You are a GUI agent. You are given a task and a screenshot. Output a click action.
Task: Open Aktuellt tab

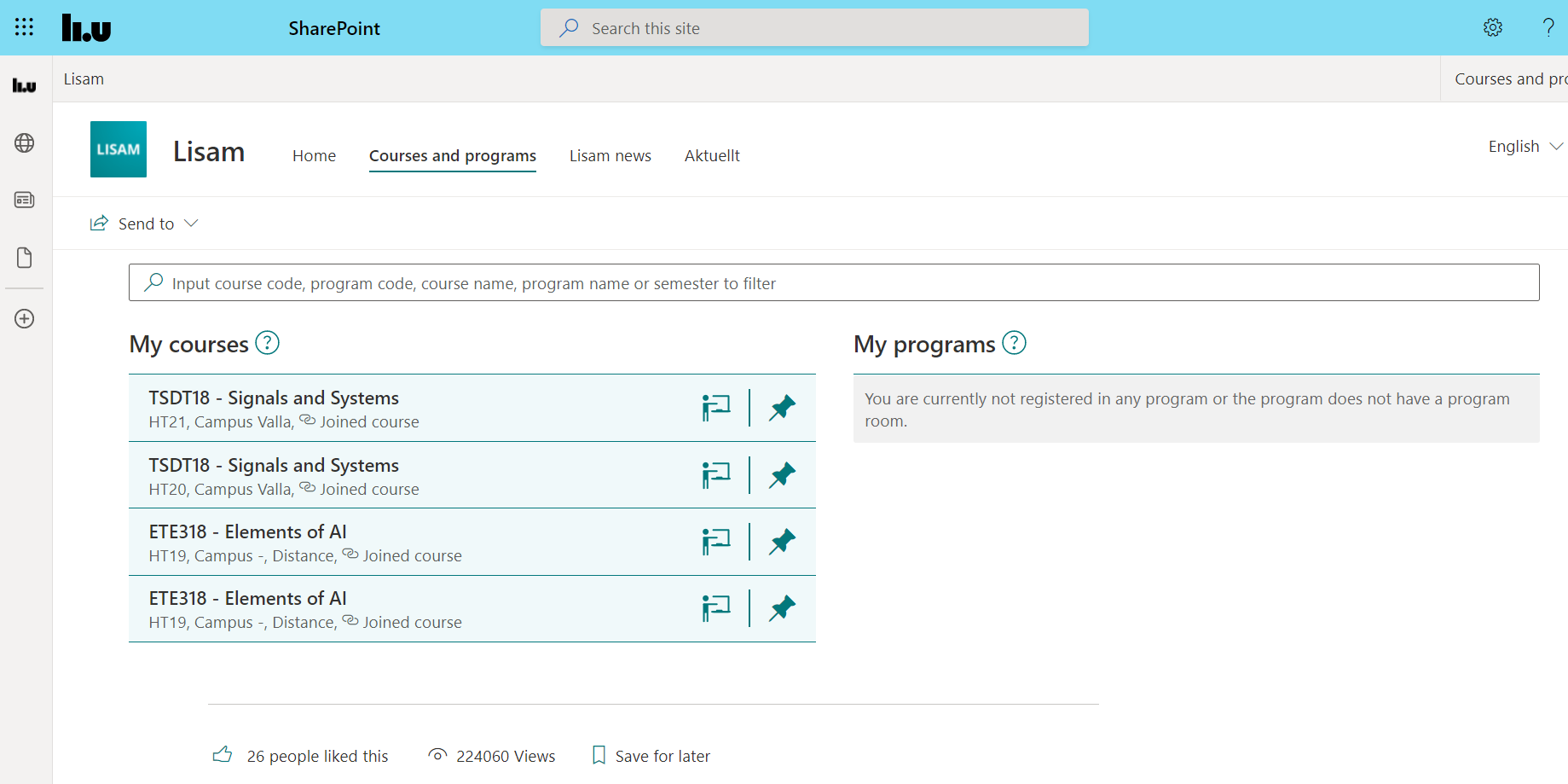pyautogui.click(x=712, y=156)
